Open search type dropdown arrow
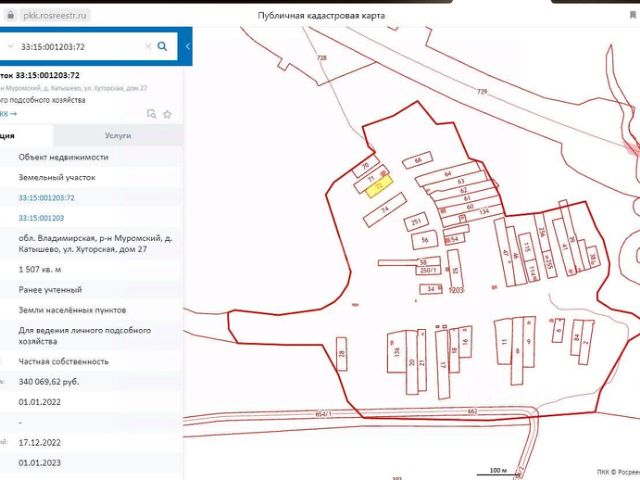640x480 pixels. (x=11, y=46)
